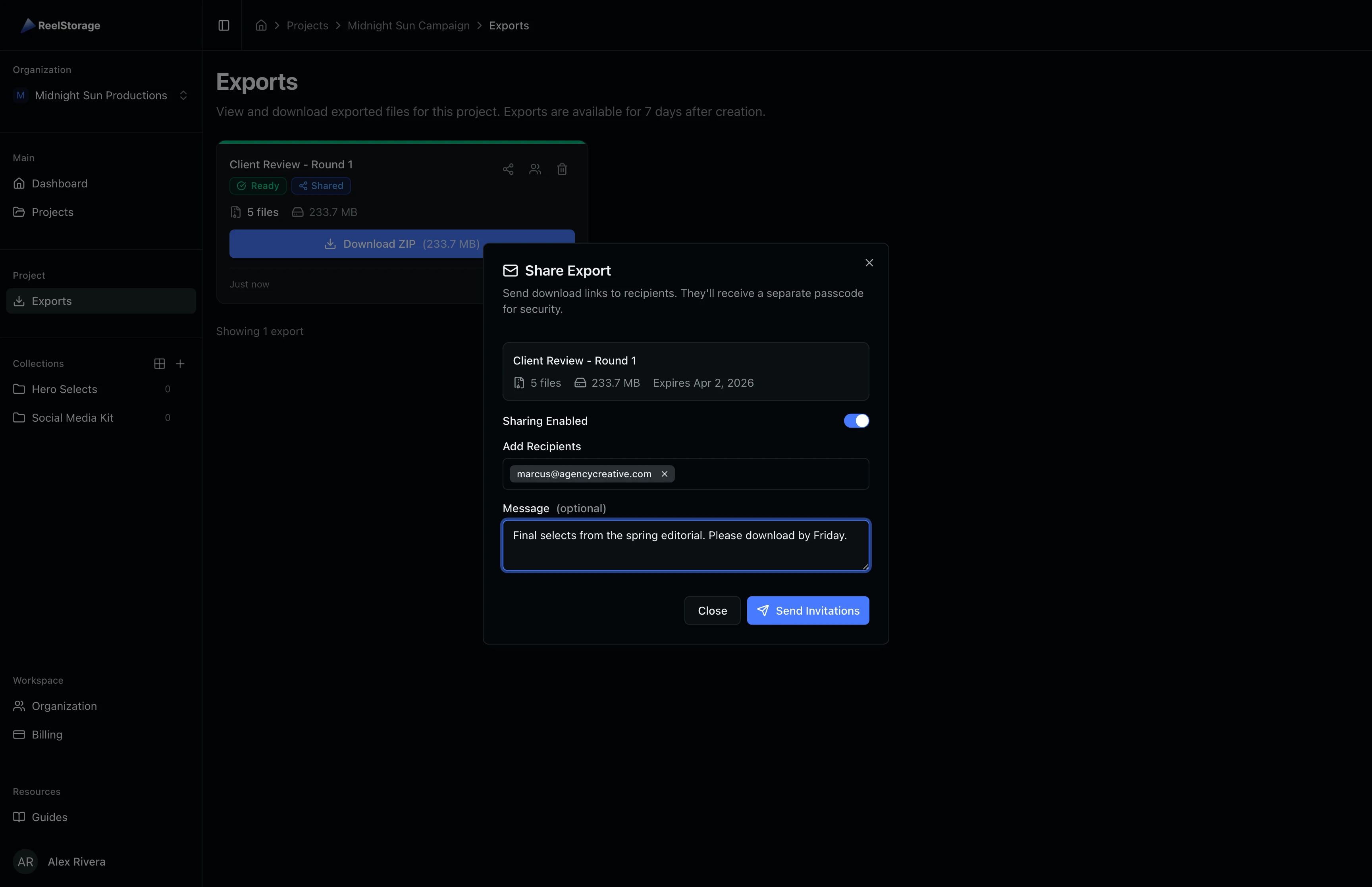Image resolution: width=1372 pixels, height=887 pixels.
Task: Switch to Dashboard in the sidebar
Action: coord(59,183)
